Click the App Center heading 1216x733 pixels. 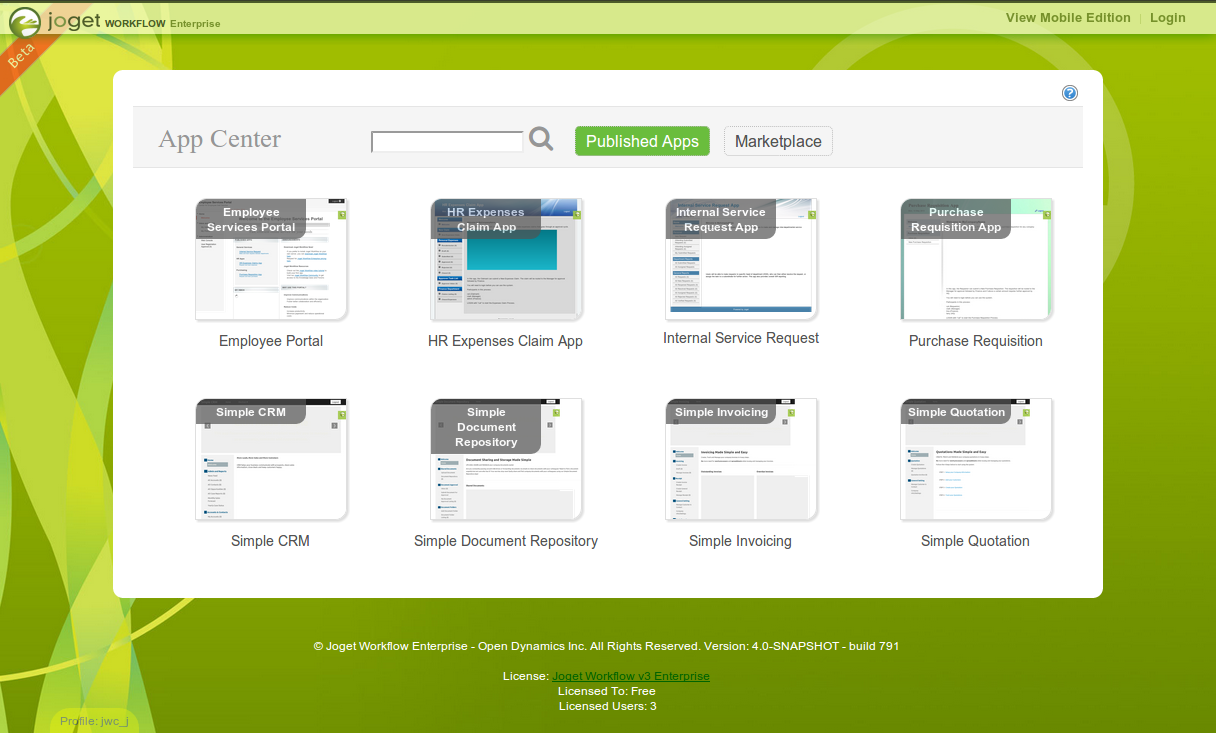pyautogui.click(x=220, y=139)
